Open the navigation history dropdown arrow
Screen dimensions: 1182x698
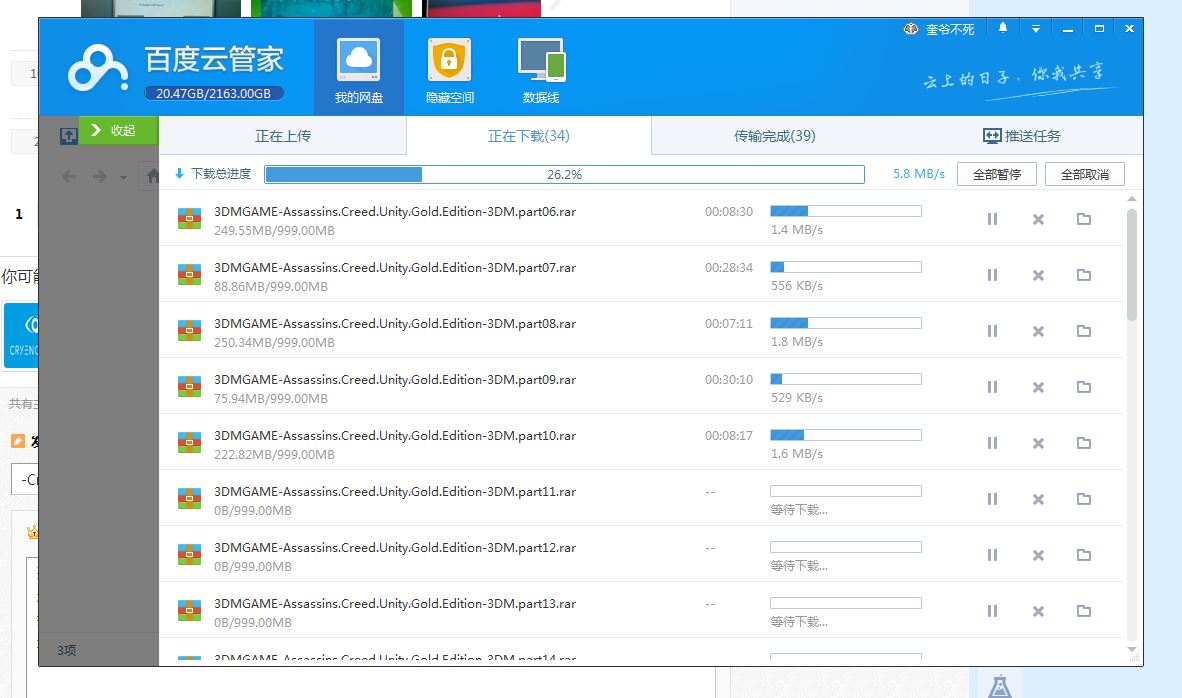tap(123, 178)
